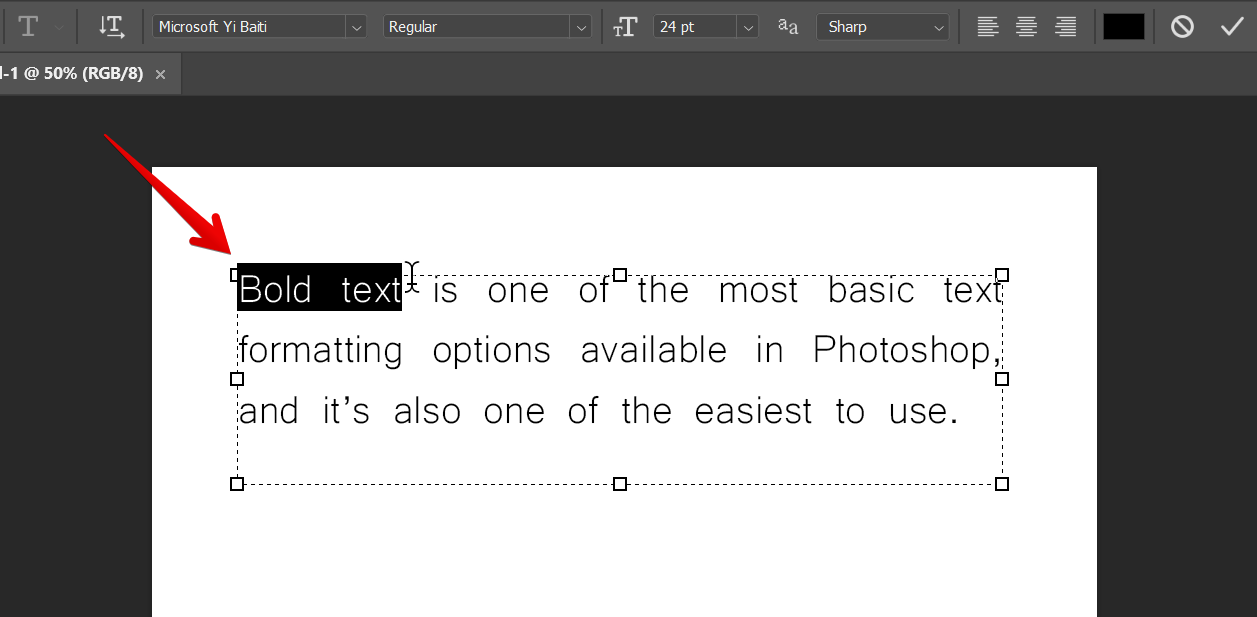1257x617 pixels.
Task: Open the text color swatch
Action: (1123, 26)
